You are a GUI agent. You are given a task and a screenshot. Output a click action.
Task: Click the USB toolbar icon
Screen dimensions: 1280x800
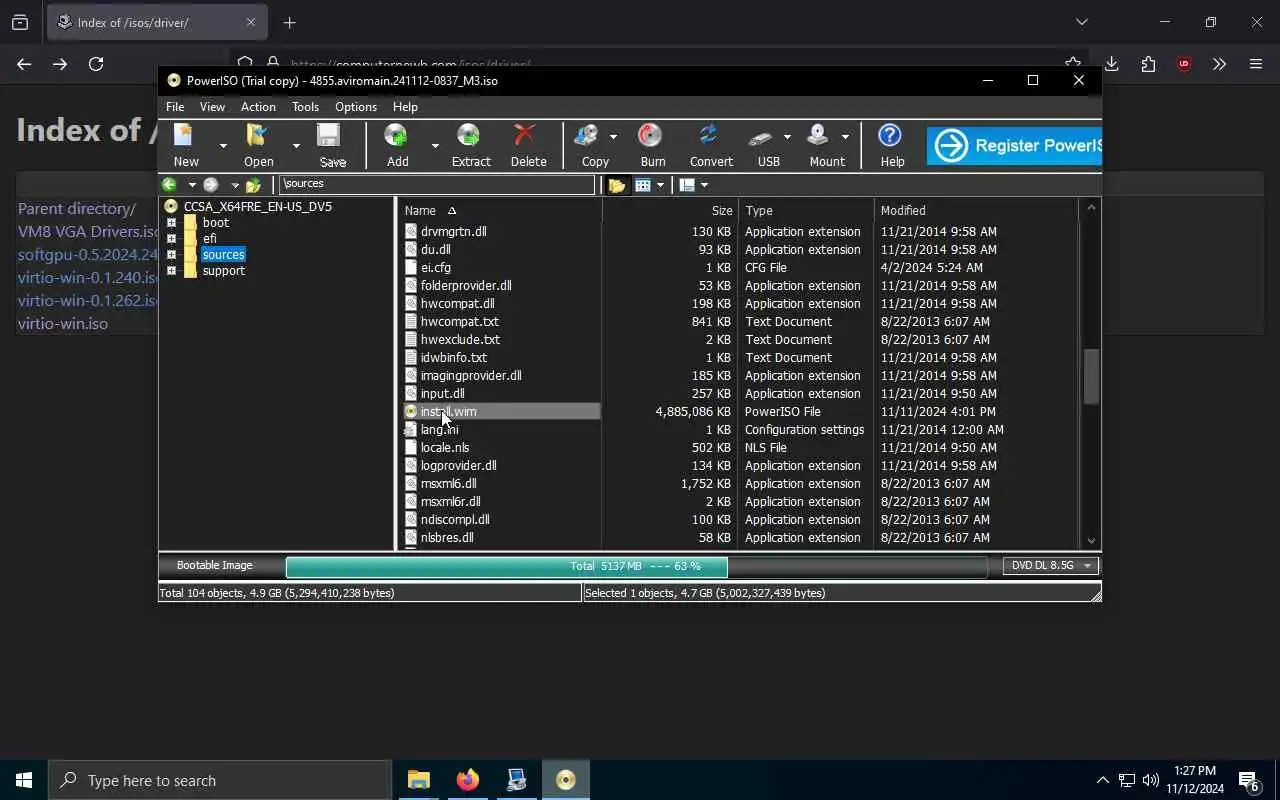point(766,145)
